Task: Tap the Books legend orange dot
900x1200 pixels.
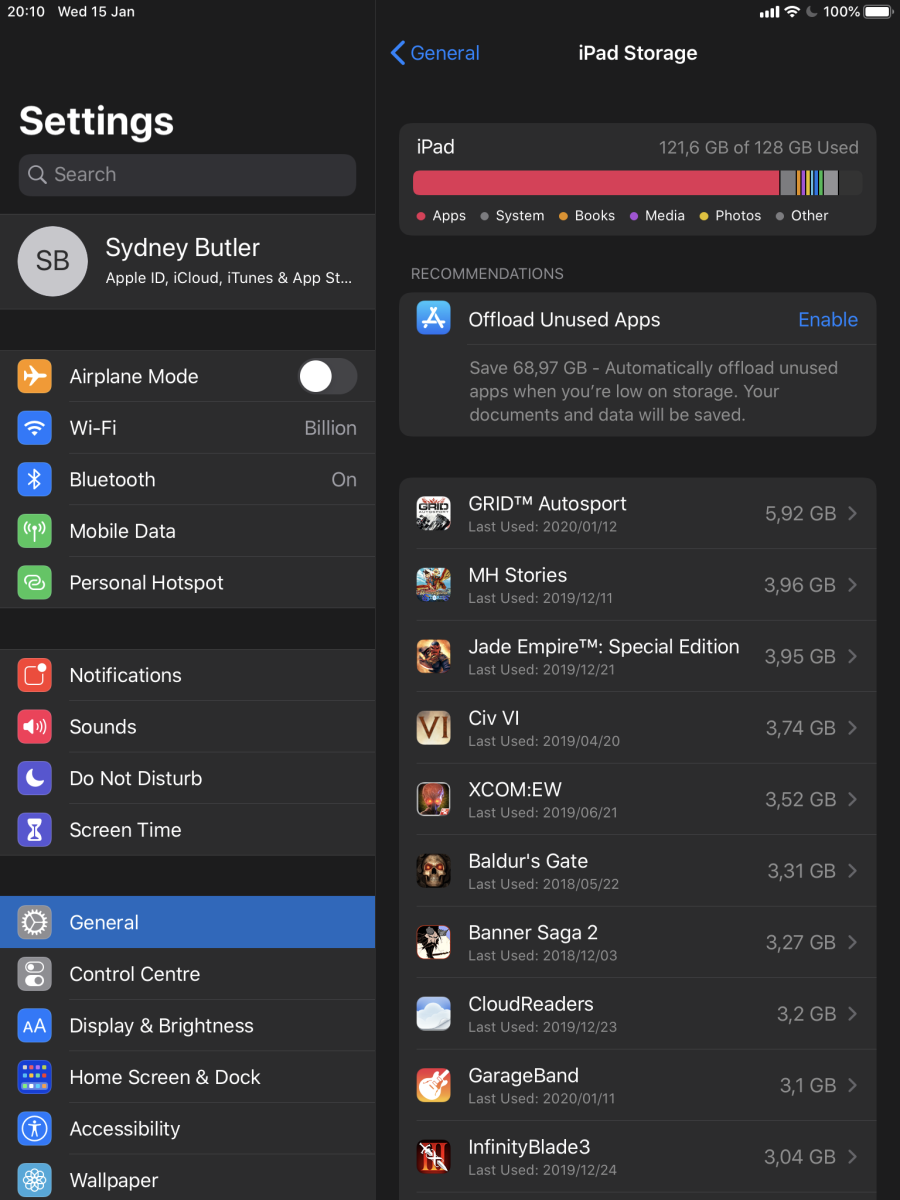Action: coord(563,216)
